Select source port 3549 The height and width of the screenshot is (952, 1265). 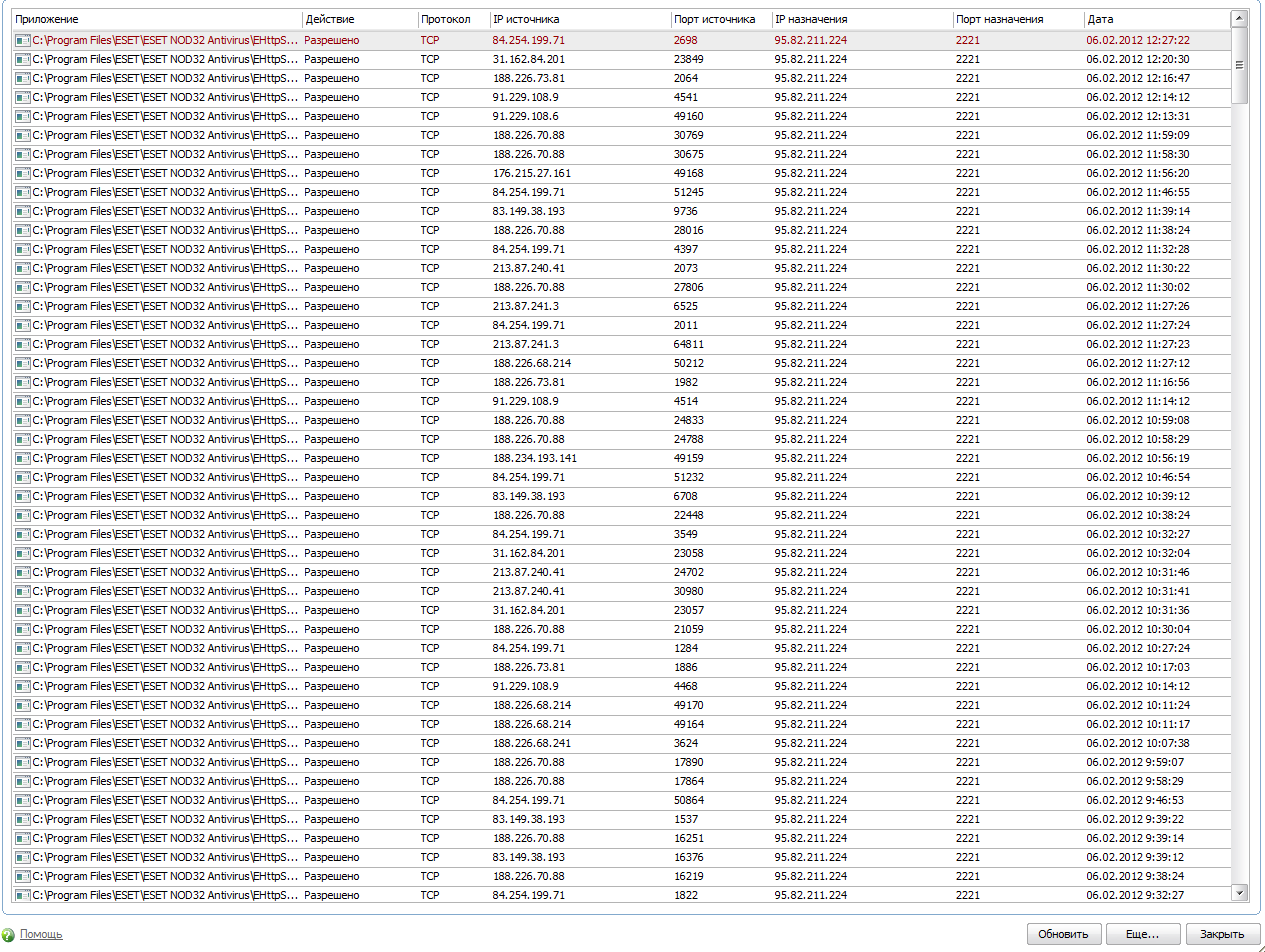pos(686,535)
